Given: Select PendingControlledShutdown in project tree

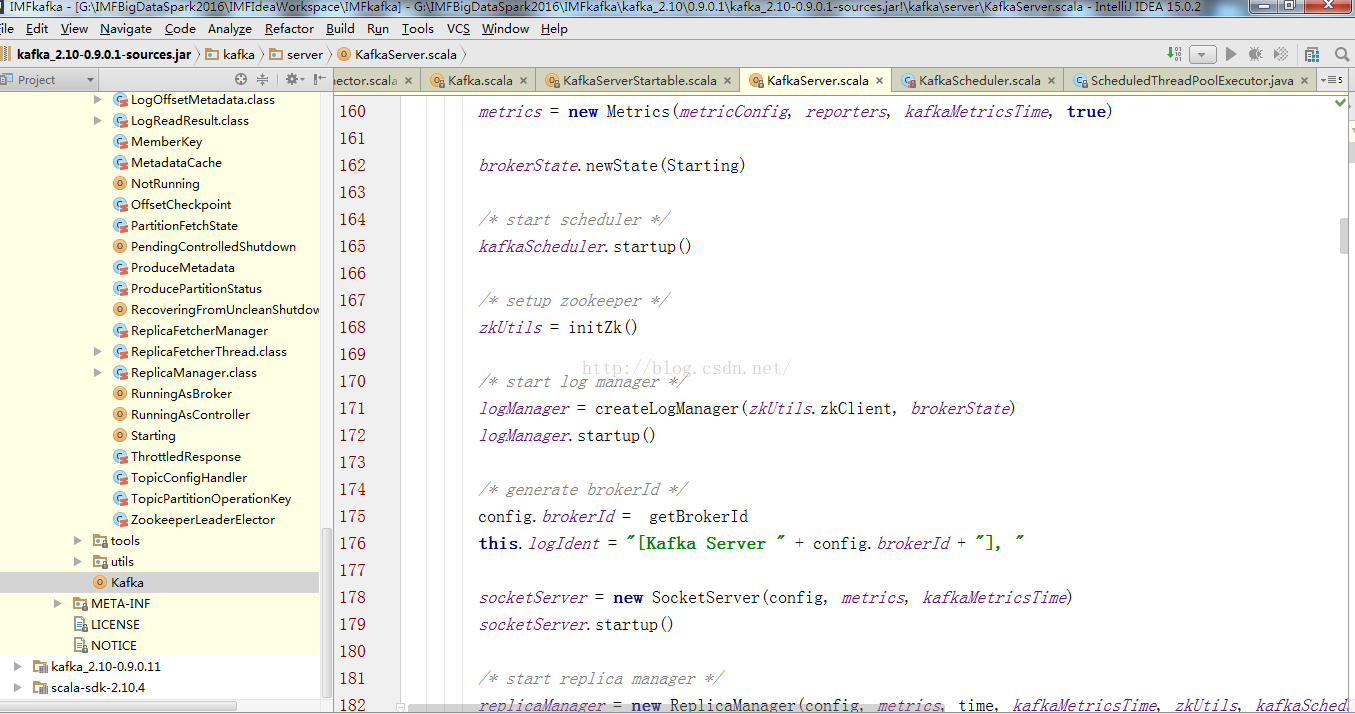Looking at the screenshot, I should (213, 247).
